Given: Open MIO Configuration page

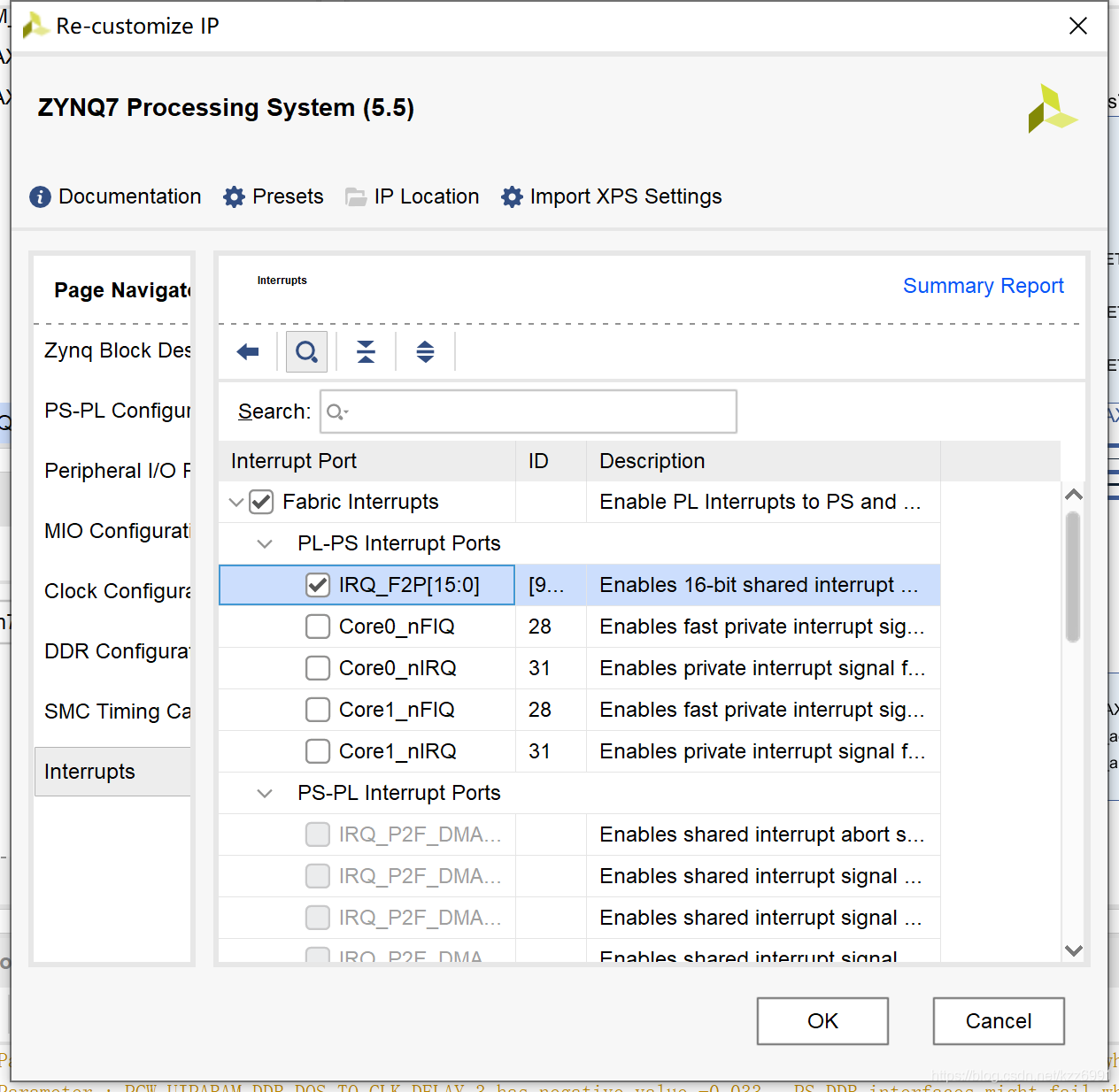Looking at the screenshot, I should pos(117,531).
